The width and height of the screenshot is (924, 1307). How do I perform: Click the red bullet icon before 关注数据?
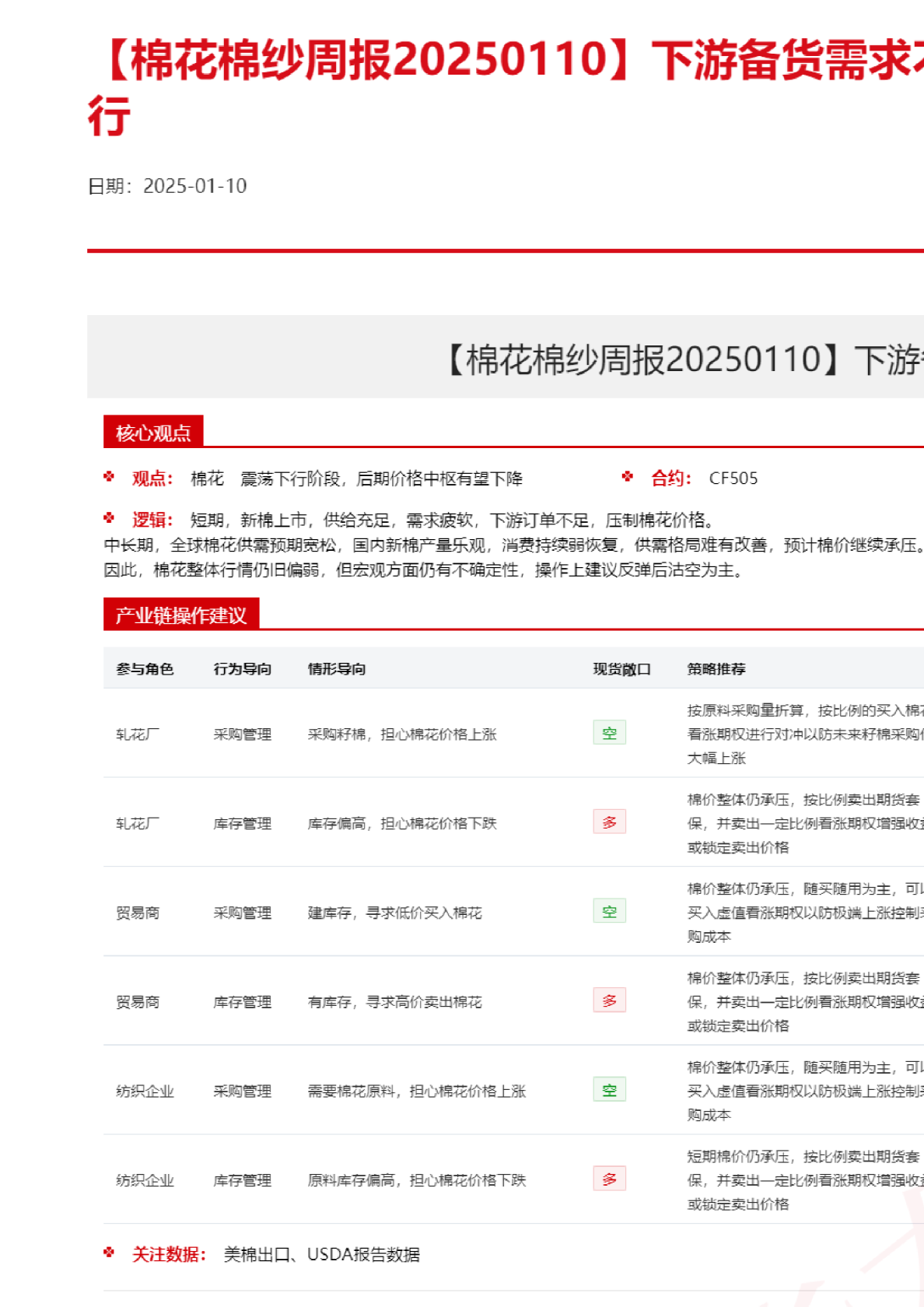click(109, 1253)
